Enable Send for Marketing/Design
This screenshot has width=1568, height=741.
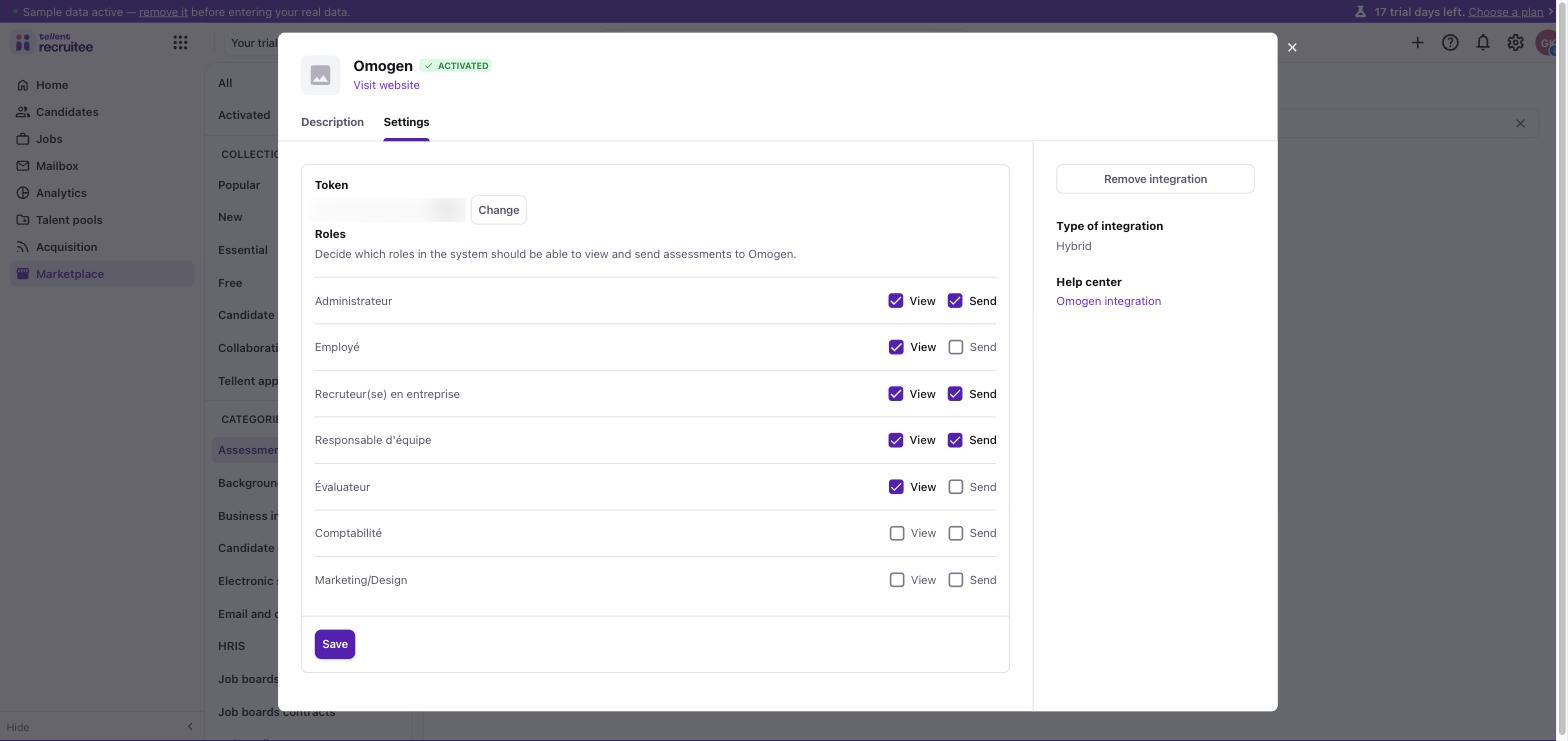pyautogui.click(x=955, y=580)
